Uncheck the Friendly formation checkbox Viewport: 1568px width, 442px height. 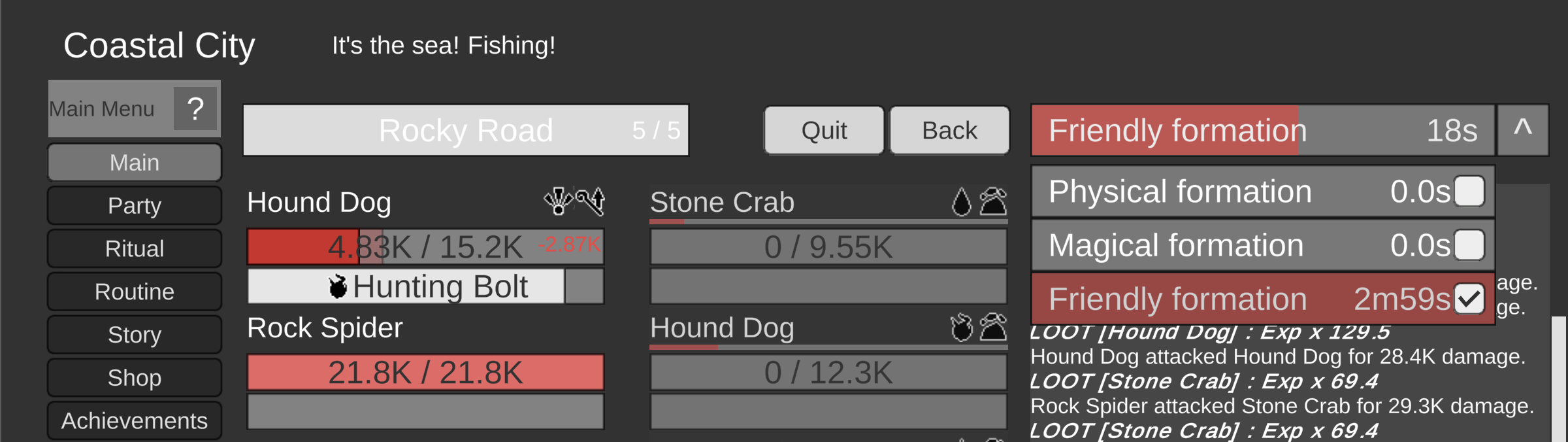[x=1469, y=299]
